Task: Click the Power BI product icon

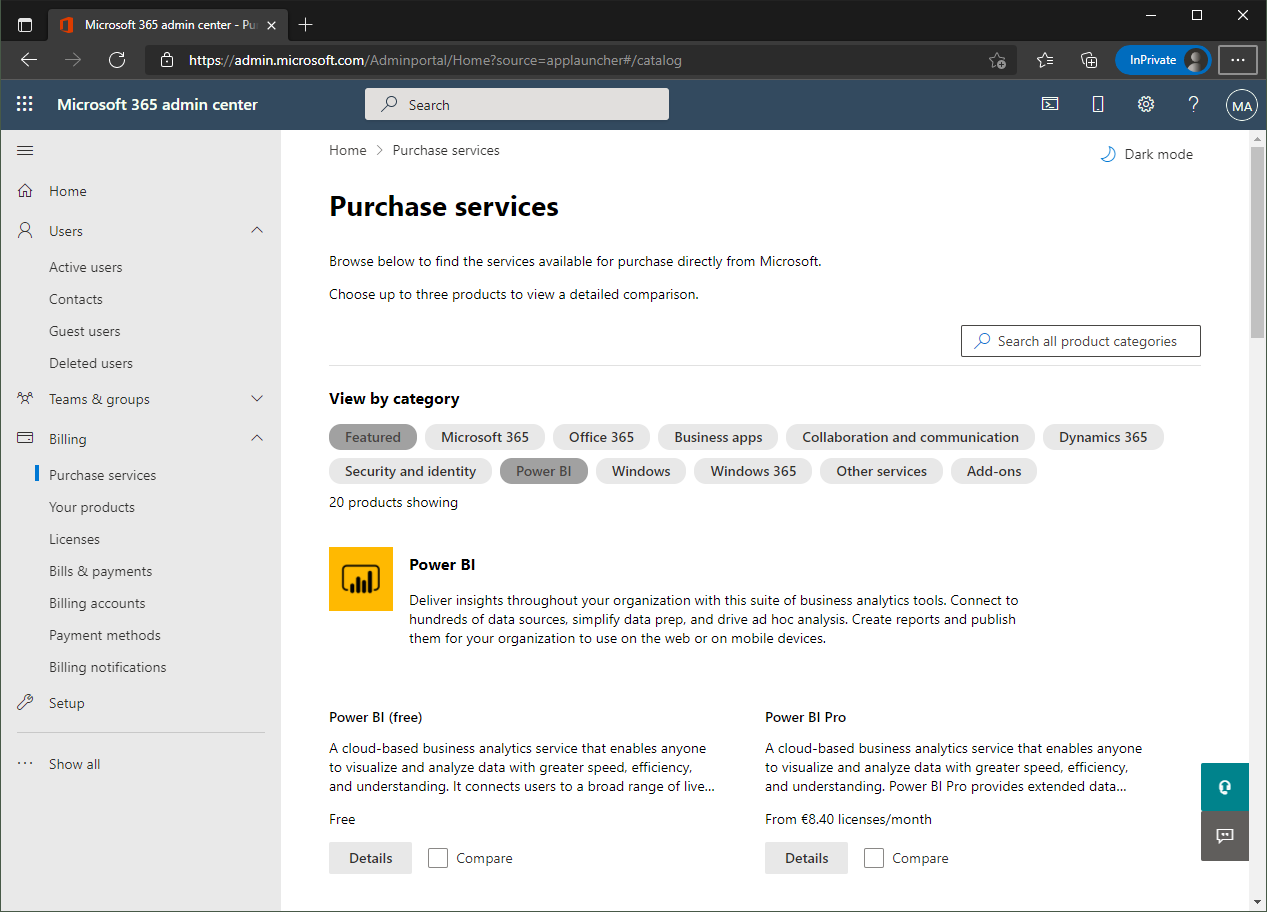Action: (x=360, y=579)
